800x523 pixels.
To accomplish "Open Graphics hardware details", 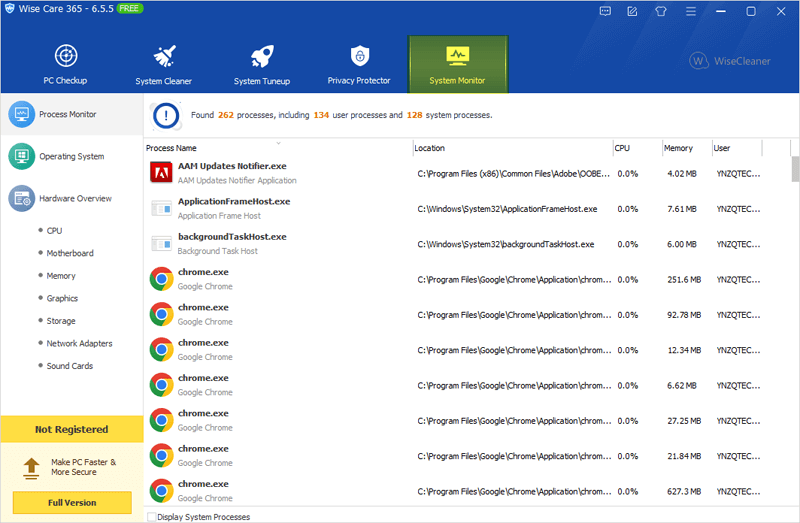I will click(62, 298).
